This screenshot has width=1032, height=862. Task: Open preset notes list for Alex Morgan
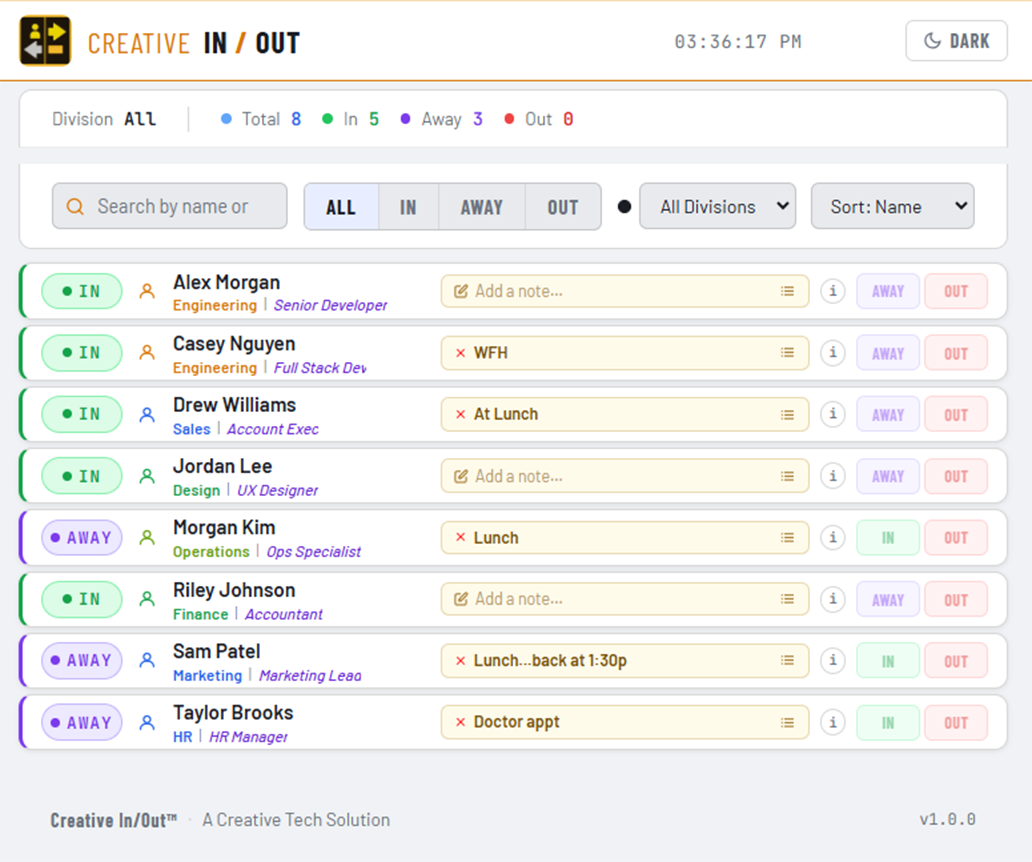coord(787,291)
